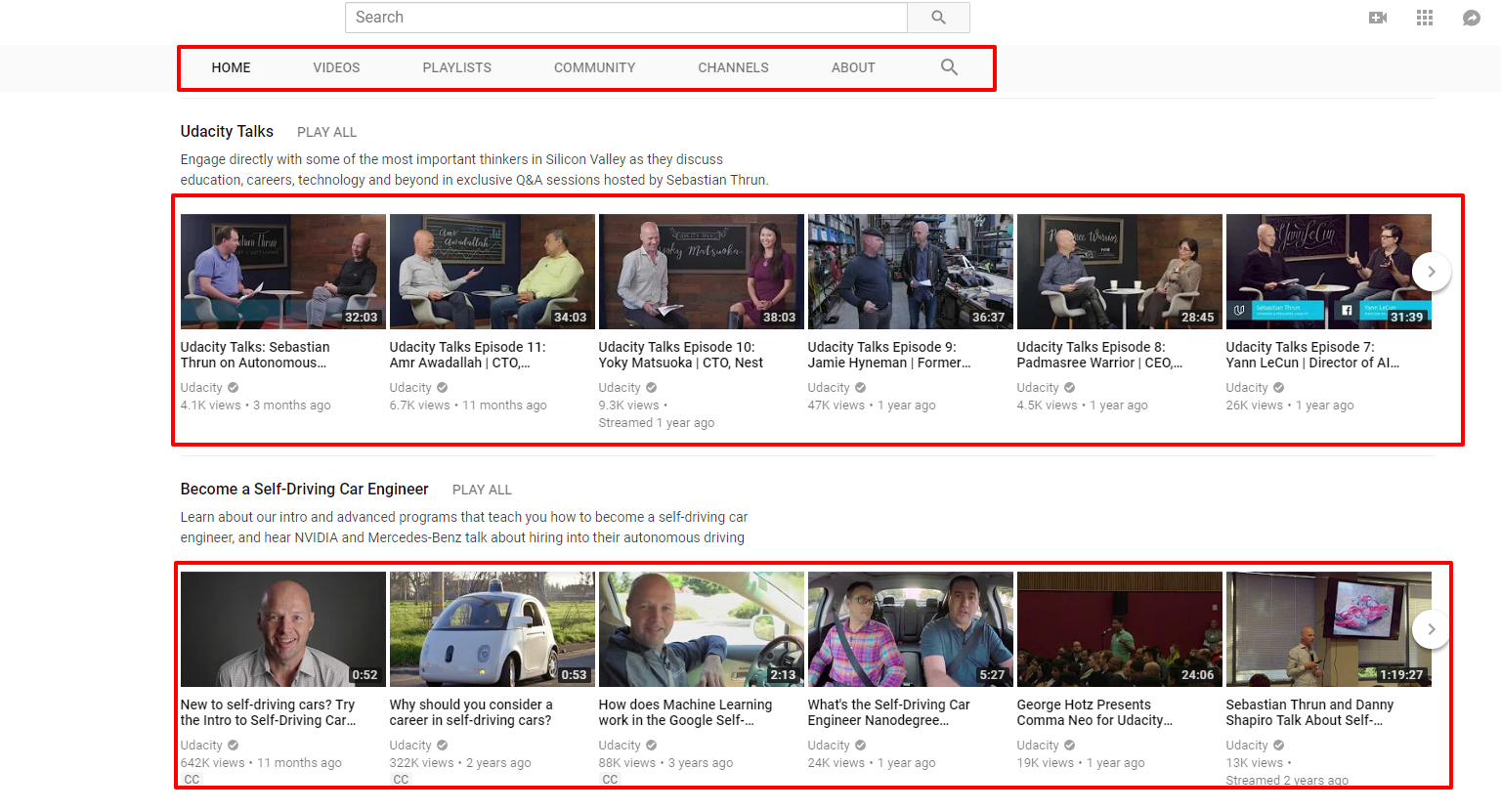Click title How does Machine Learning work

coord(685,712)
